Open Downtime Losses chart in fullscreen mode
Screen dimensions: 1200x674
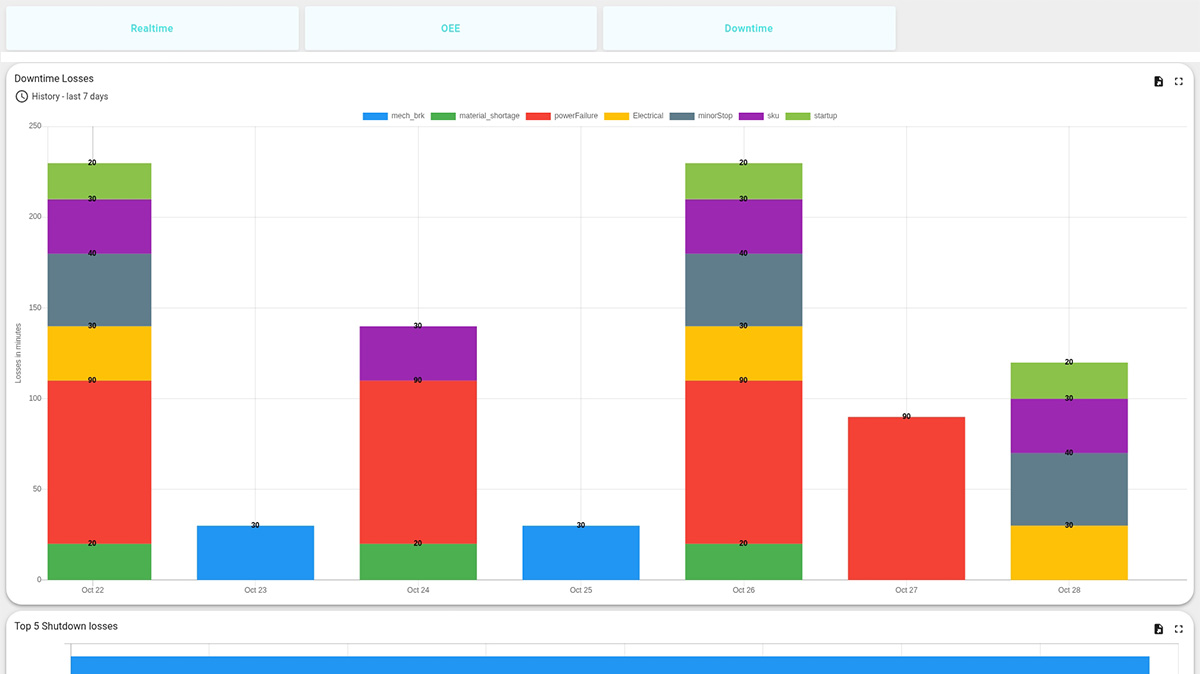[1179, 81]
